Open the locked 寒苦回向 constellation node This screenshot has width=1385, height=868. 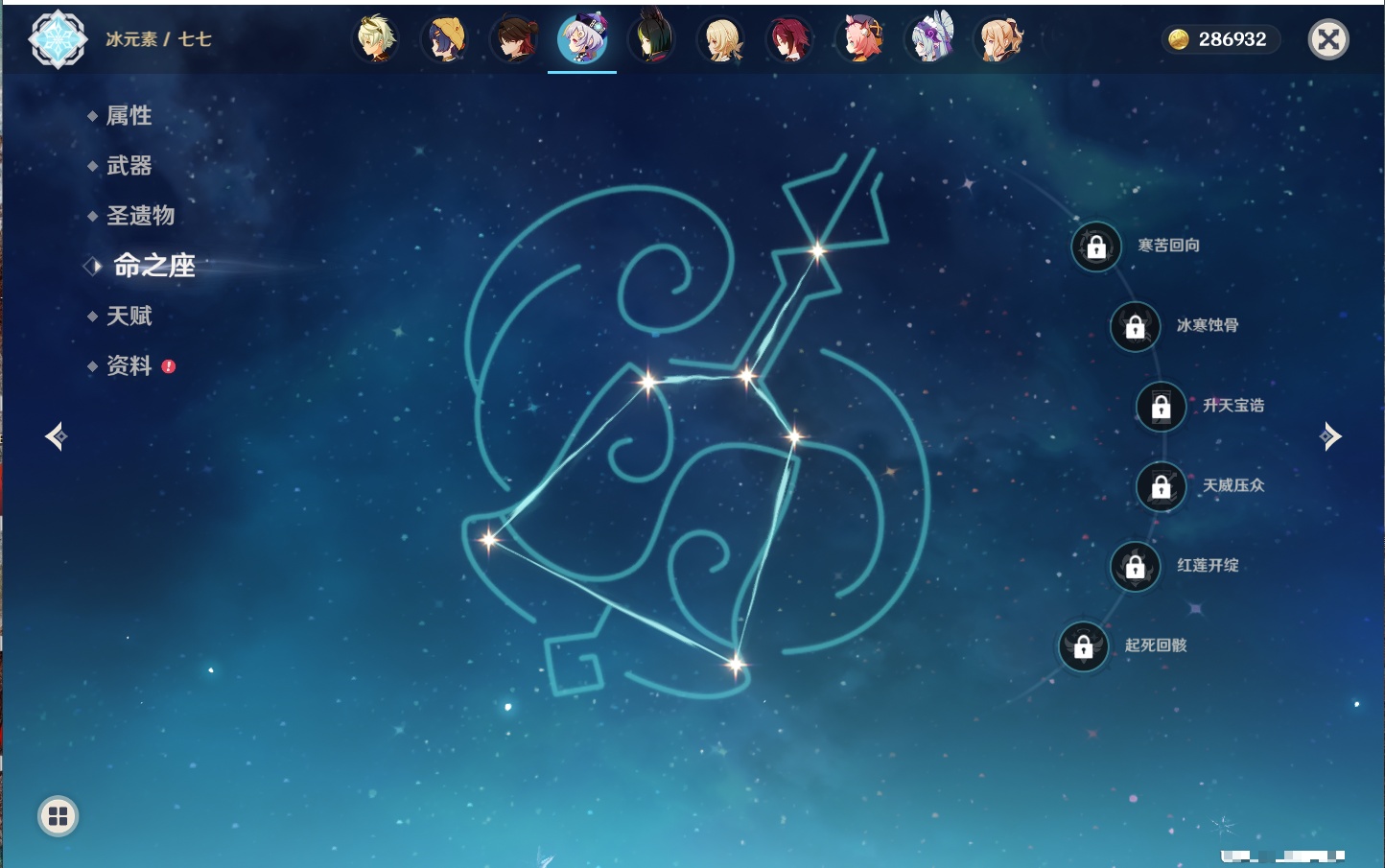[1096, 247]
